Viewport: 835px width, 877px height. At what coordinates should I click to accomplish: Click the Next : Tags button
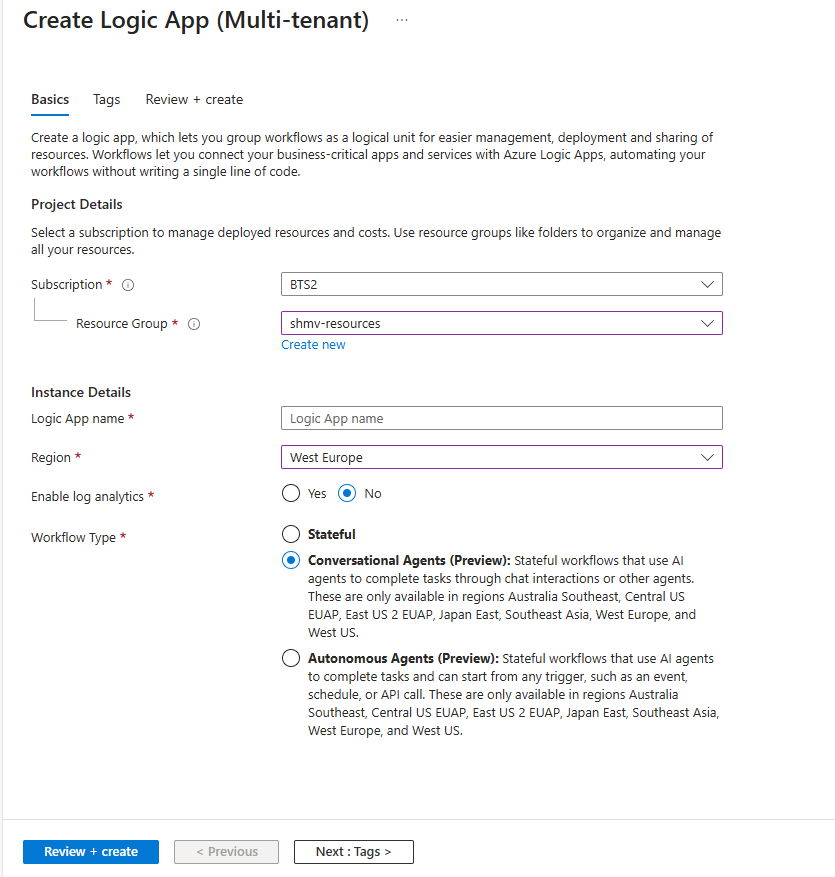[353, 851]
